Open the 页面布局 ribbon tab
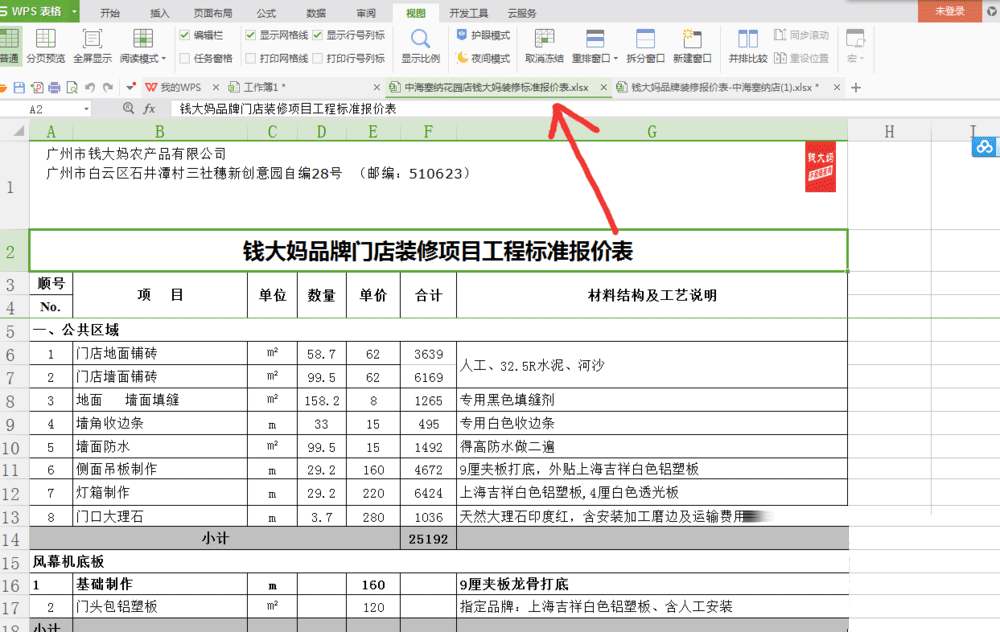The height and width of the screenshot is (632, 1000). click(213, 13)
